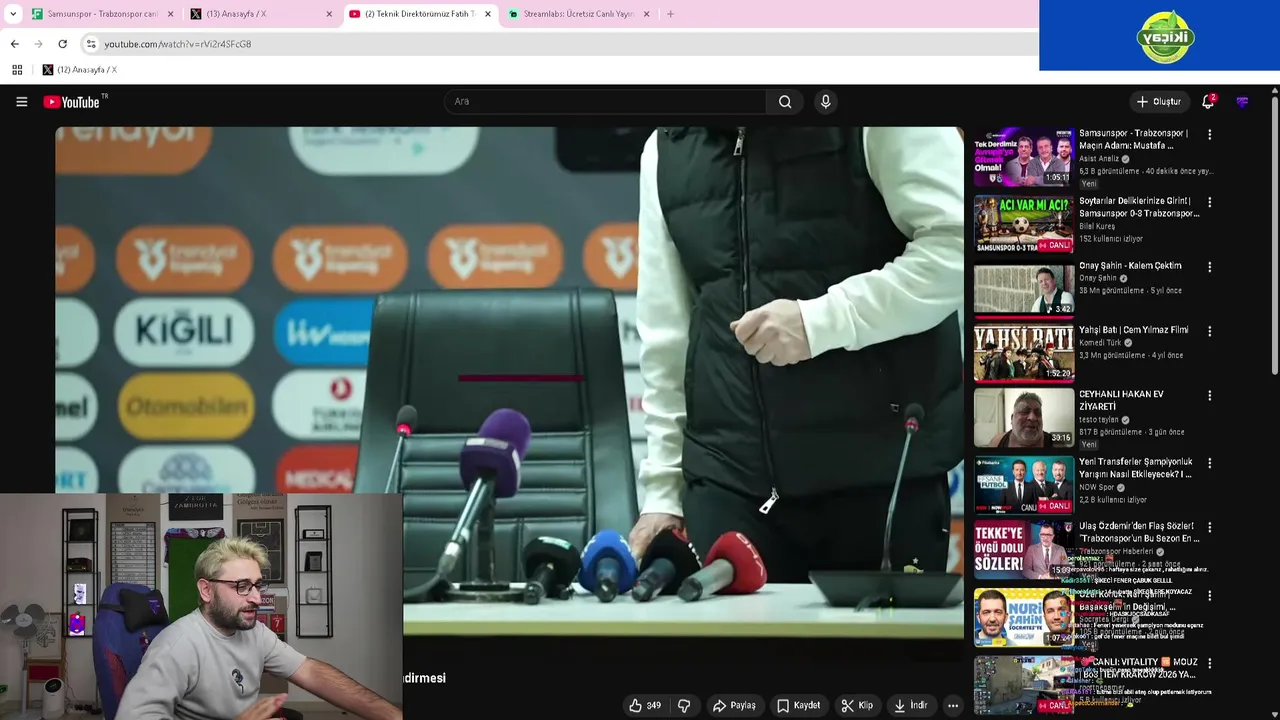Switch to Streamlabs tab
1280x720 pixels.
tap(578, 14)
